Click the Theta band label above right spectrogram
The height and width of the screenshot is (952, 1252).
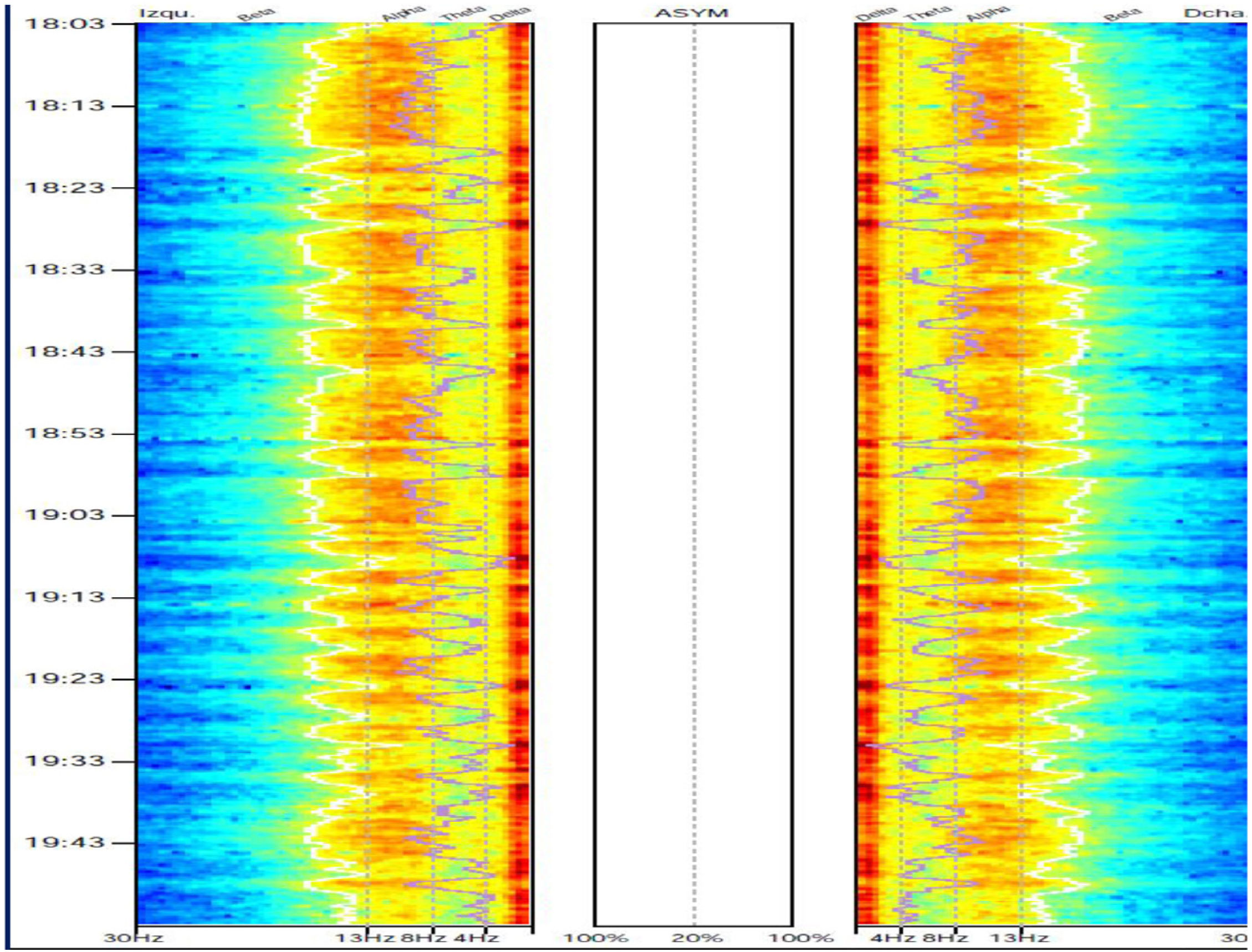pyautogui.click(x=928, y=14)
